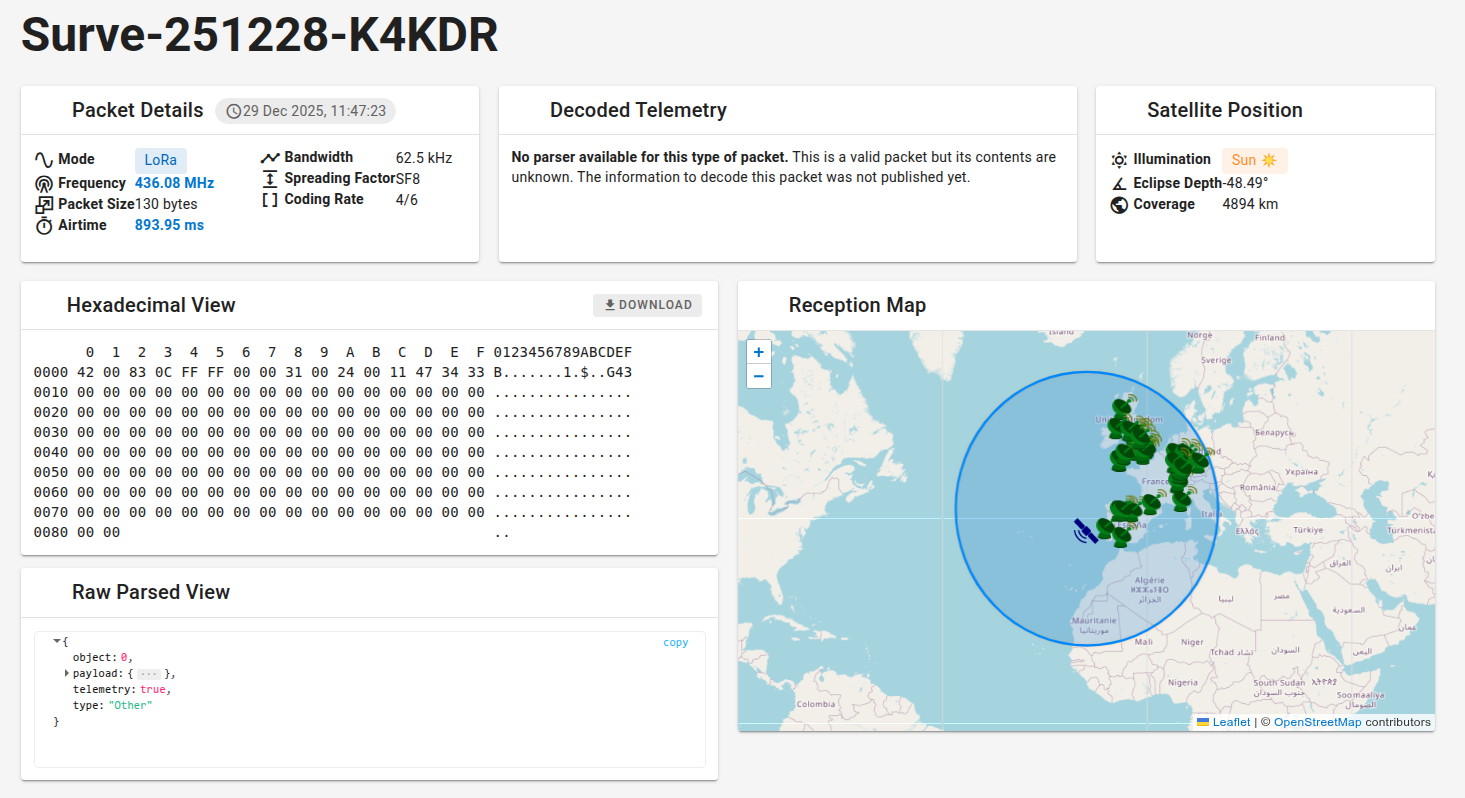Click the Packet Size icon
This screenshot has width=1465, height=798.
coord(44,205)
